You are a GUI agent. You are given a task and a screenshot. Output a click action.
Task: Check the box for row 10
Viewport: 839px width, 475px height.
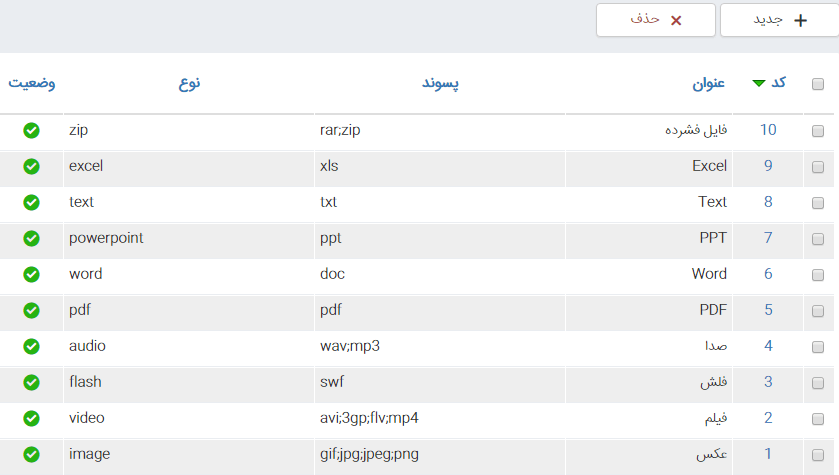click(x=817, y=131)
